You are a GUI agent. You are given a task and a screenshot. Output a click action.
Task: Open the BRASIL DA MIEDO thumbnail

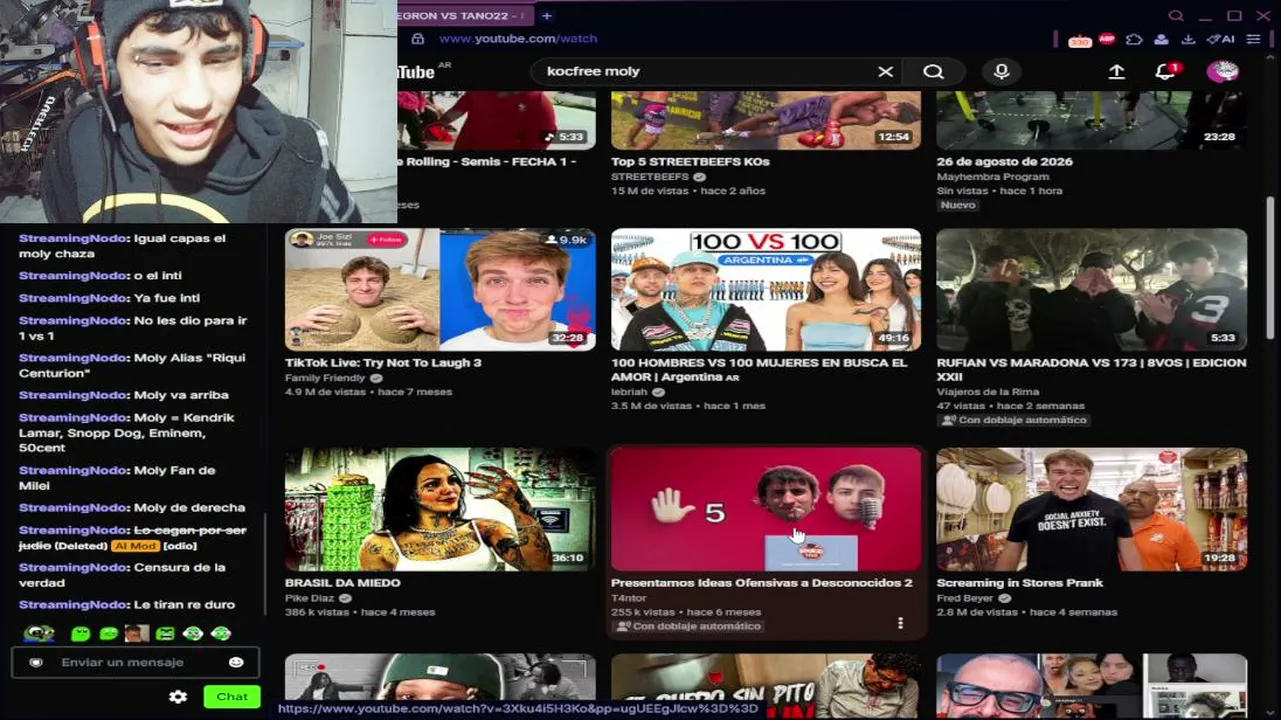coord(440,509)
